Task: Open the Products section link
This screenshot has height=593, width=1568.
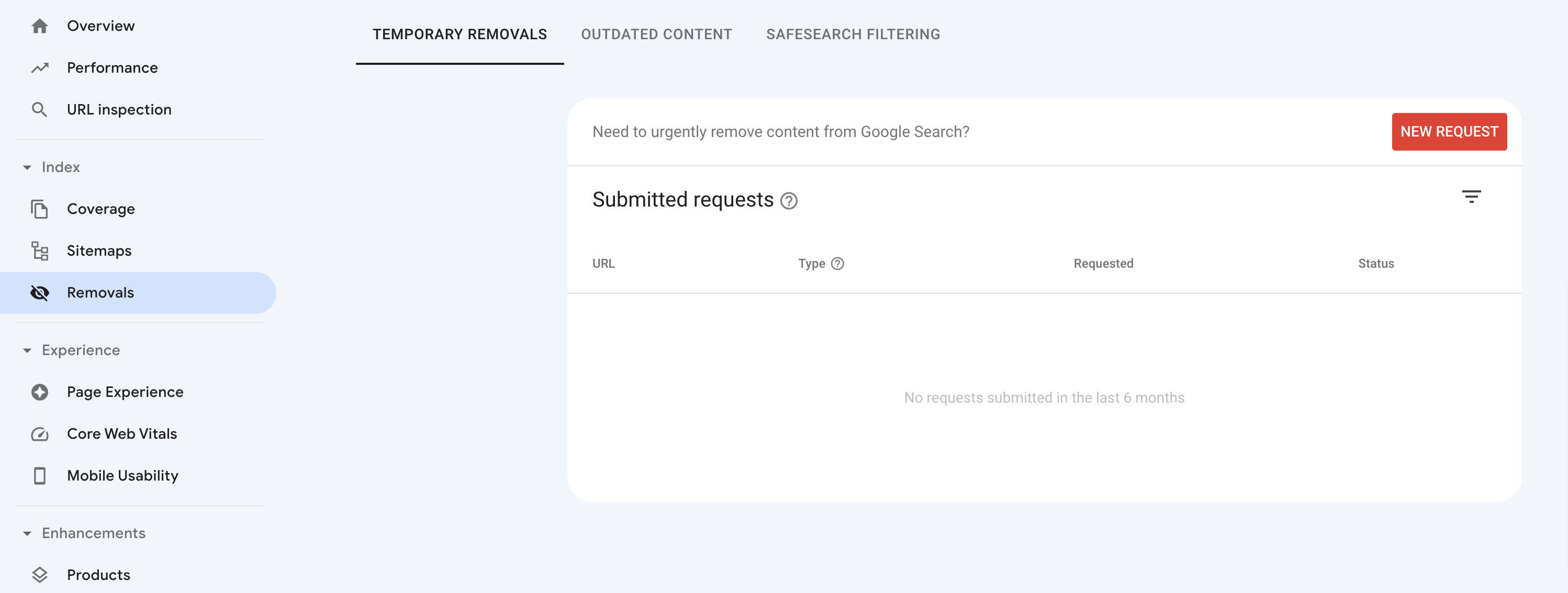Action: pyautogui.click(x=99, y=575)
